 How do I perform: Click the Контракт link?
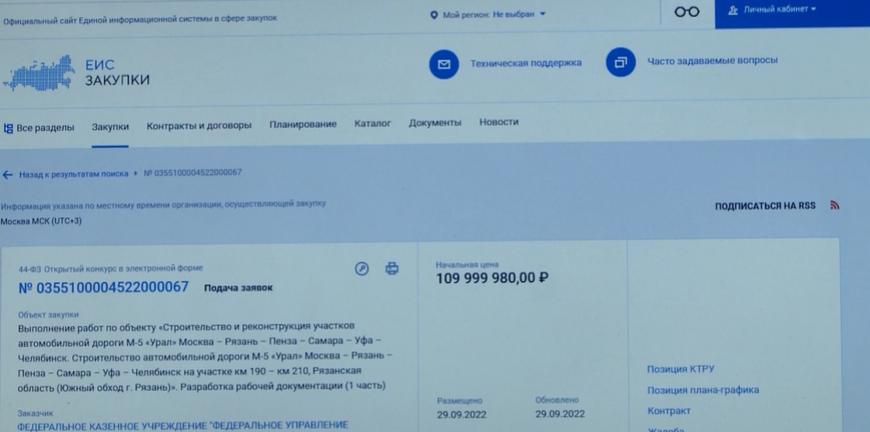tap(669, 411)
